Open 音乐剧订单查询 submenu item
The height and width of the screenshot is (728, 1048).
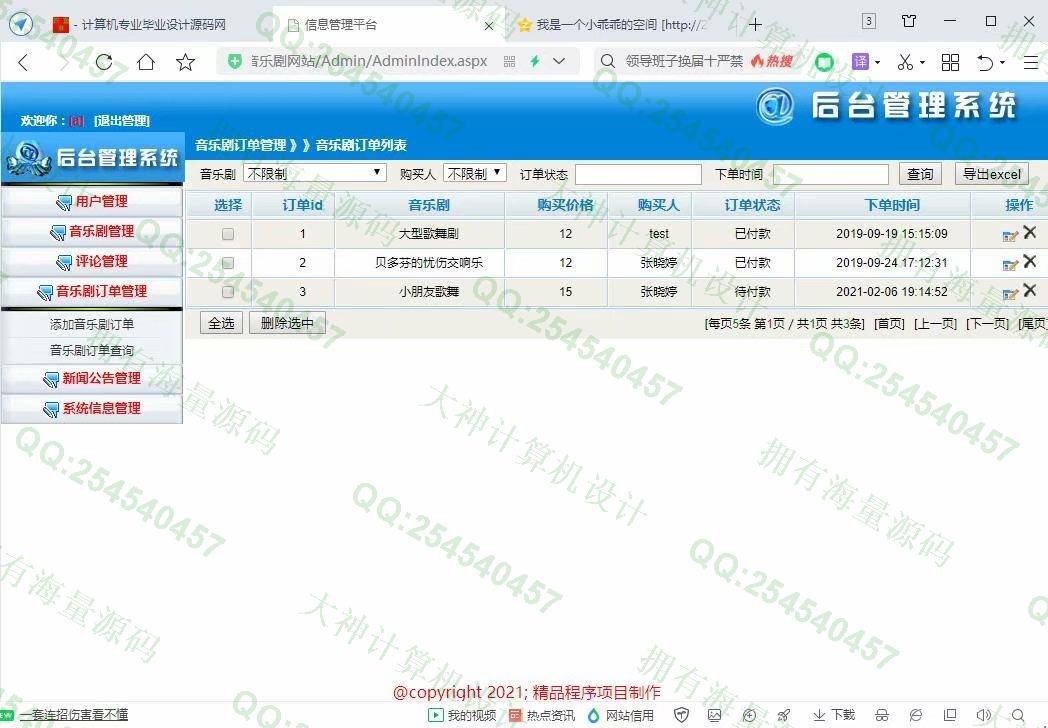point(92,350)
